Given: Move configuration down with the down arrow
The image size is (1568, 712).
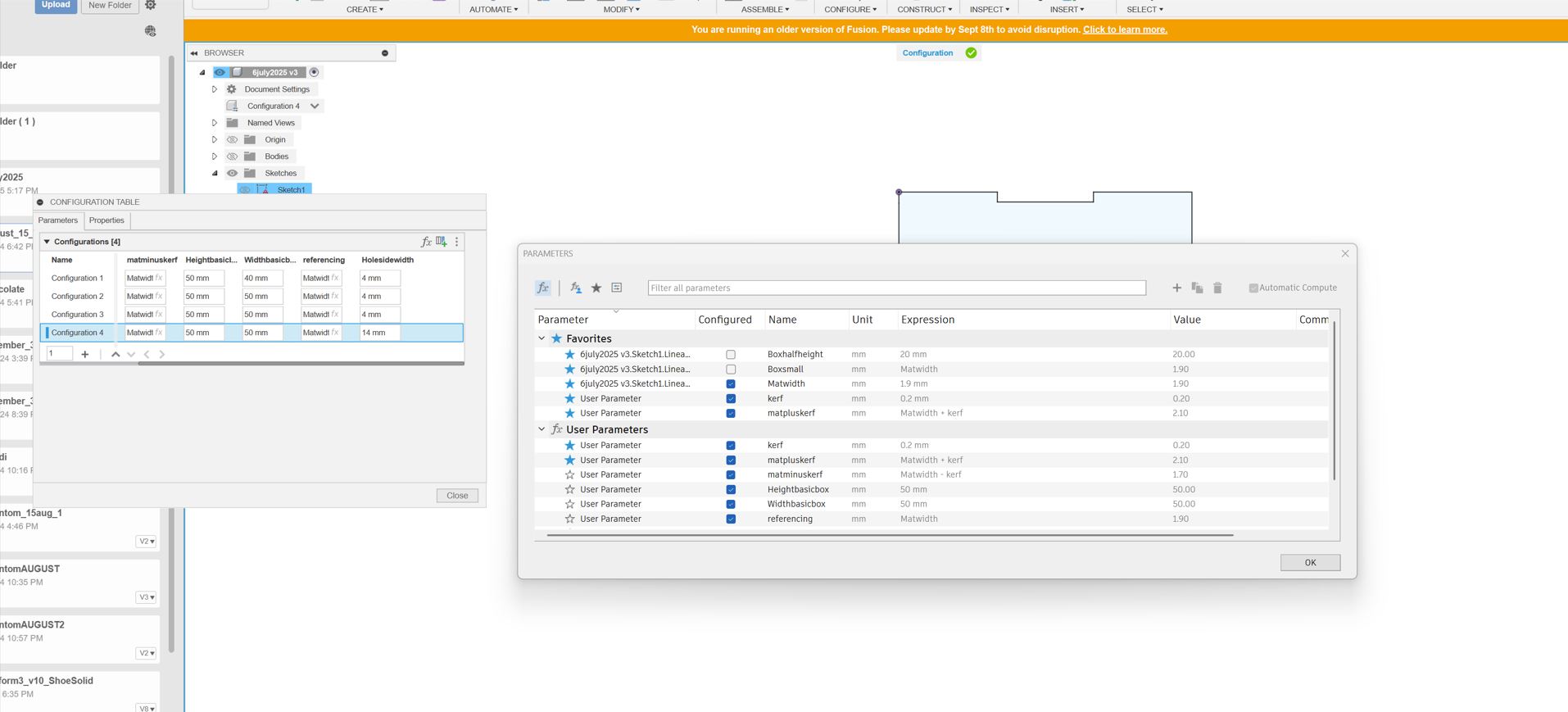Looking at the screenshot, I should pos(131,354).
